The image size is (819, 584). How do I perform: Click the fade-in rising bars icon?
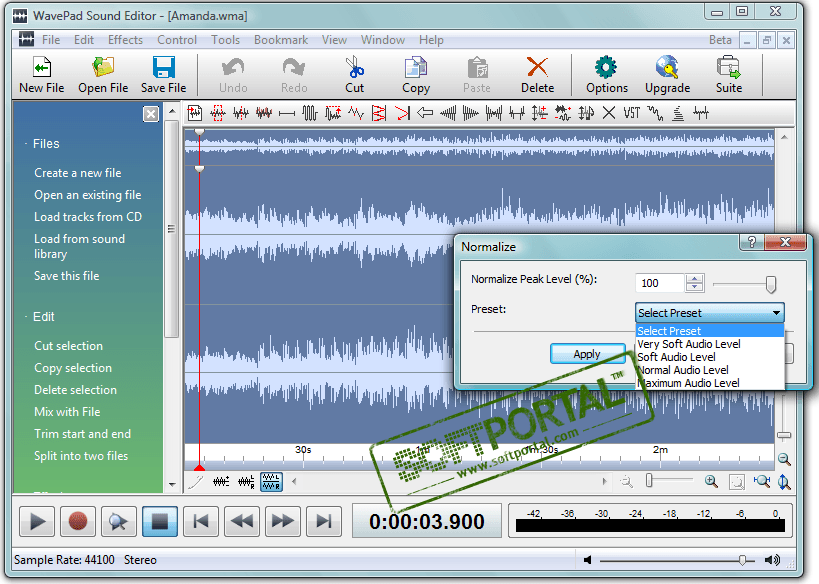coord(448,113)
